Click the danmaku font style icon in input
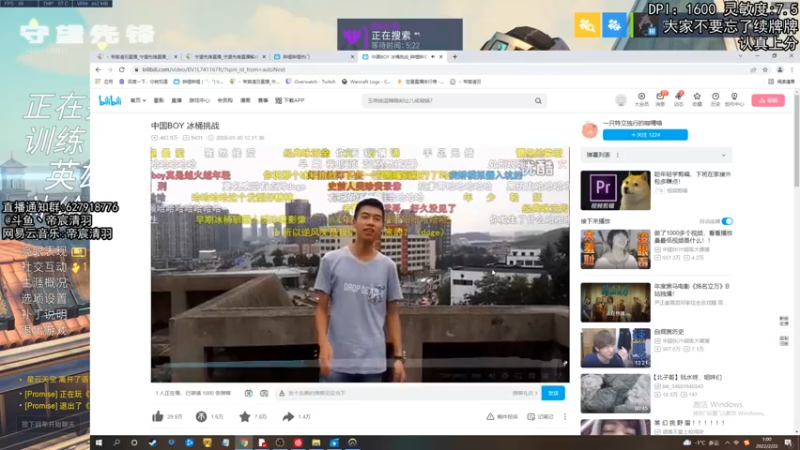Viewport: 800px width, 450px height. coord(282,393)
